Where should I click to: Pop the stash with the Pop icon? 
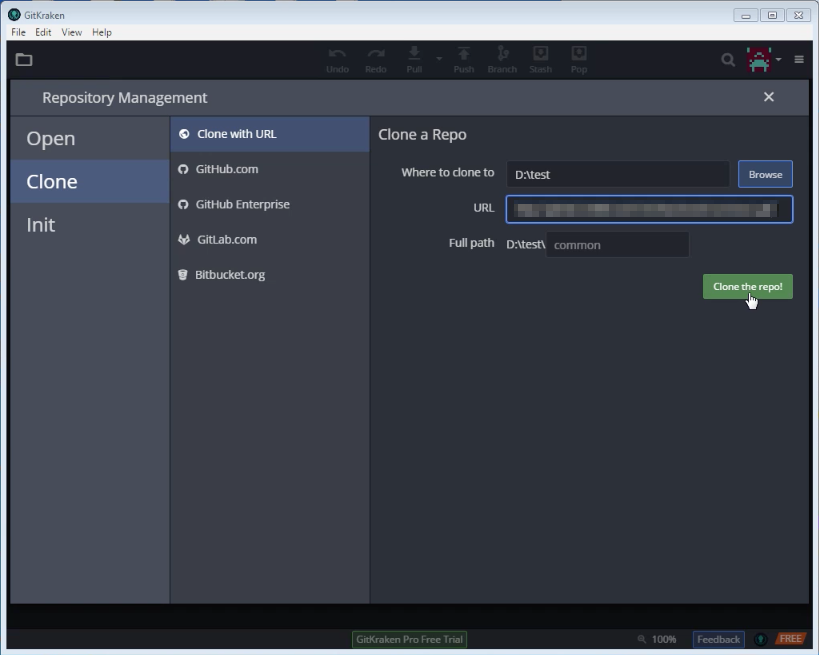(579, 61)
